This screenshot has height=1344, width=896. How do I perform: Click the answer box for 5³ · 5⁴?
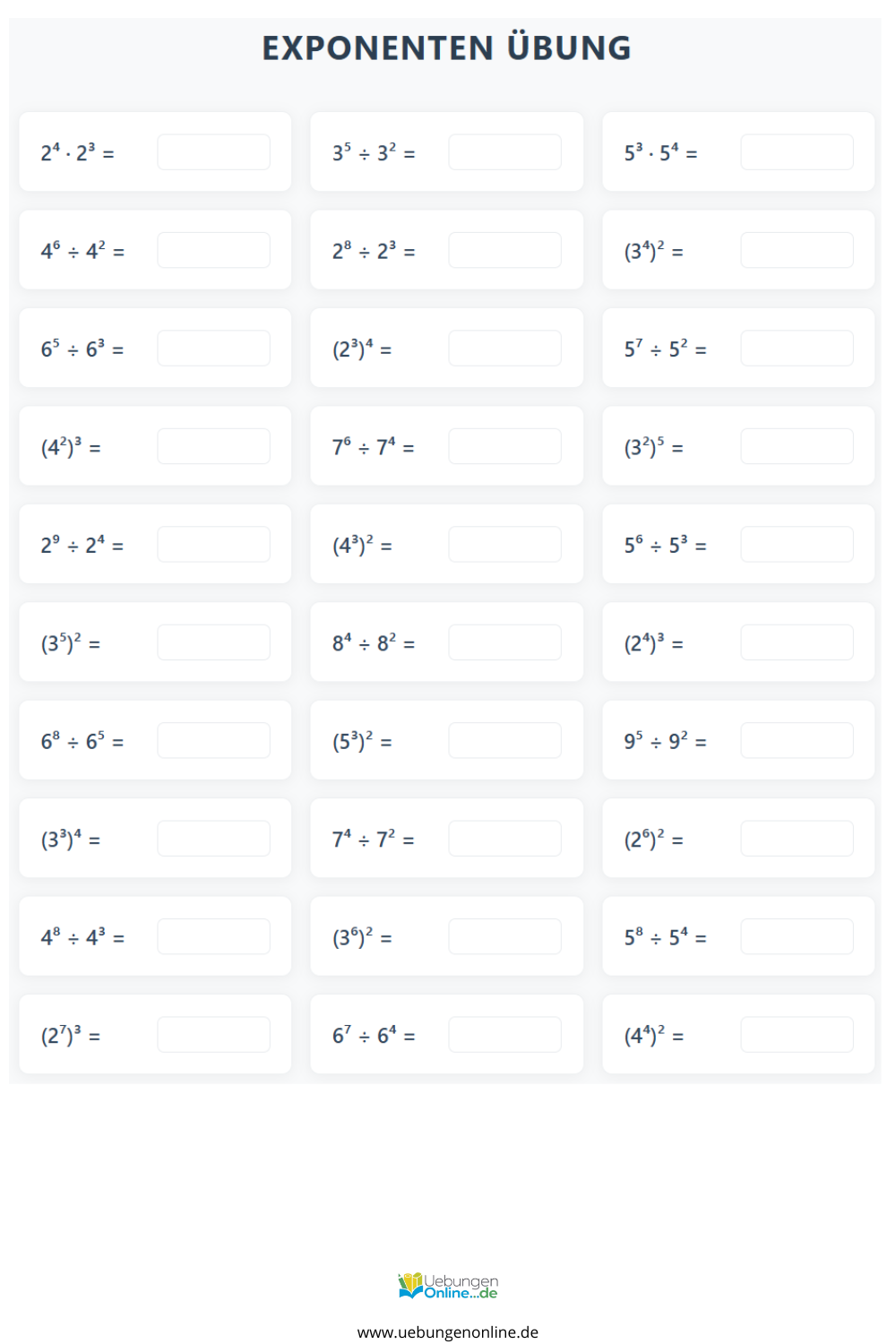(797, 152)
